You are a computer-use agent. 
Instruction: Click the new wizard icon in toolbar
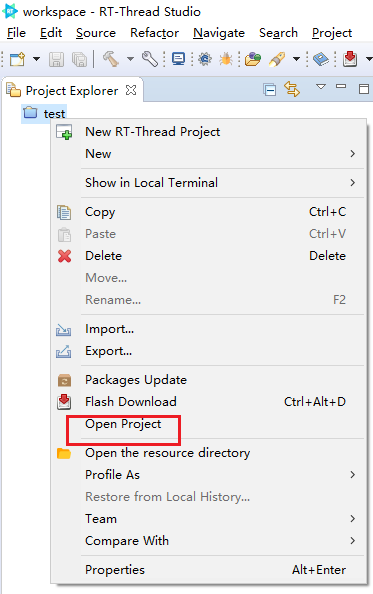point(17,59)
